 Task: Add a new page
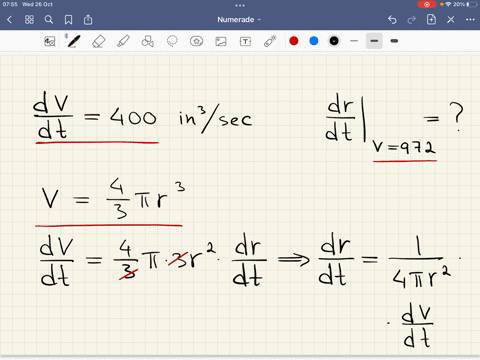tap(431, 19)
